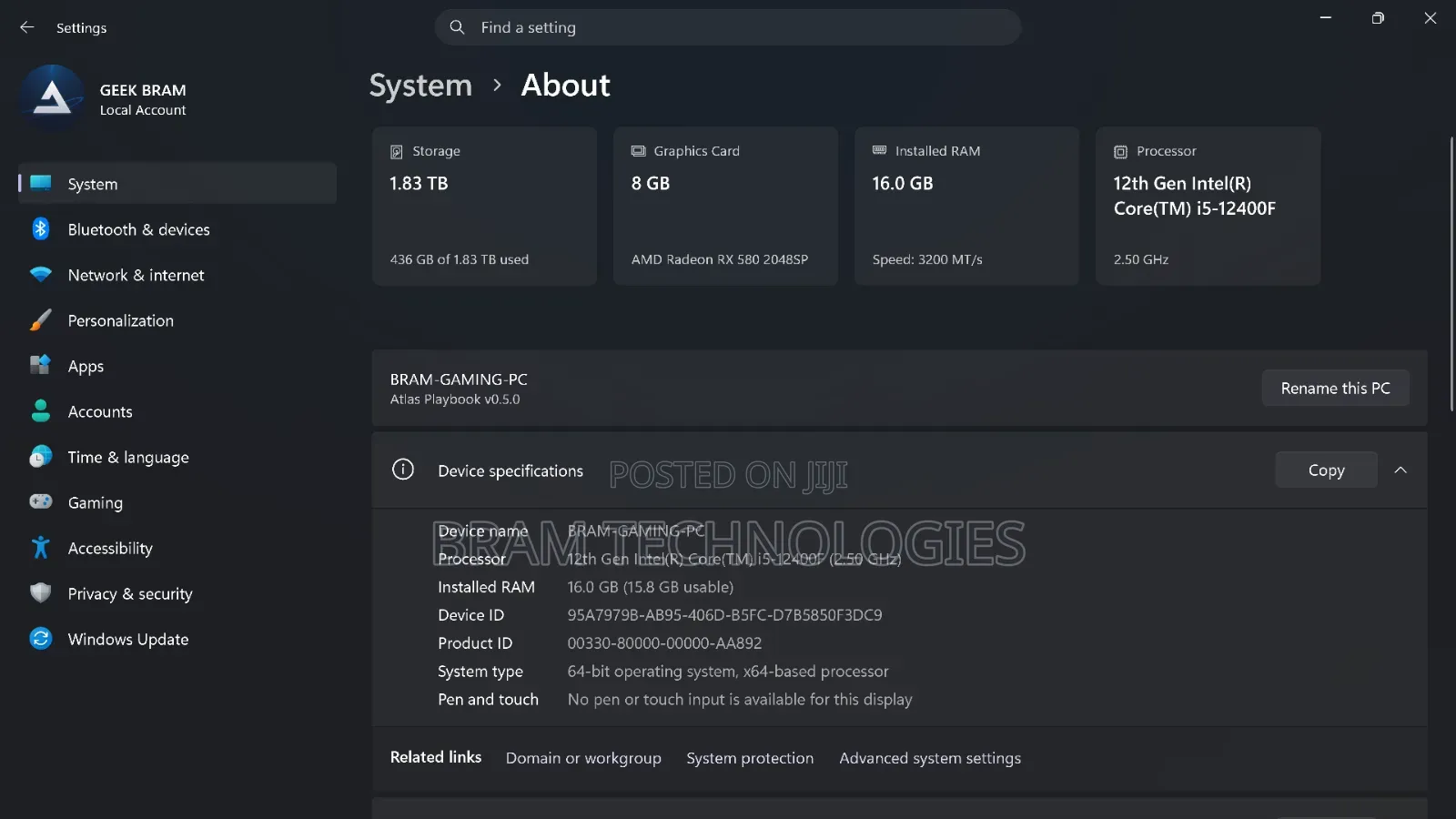This screenshot has width=1456, height=819.
Task: Restore down the Settings window
Action: [x=1378, y=18]
